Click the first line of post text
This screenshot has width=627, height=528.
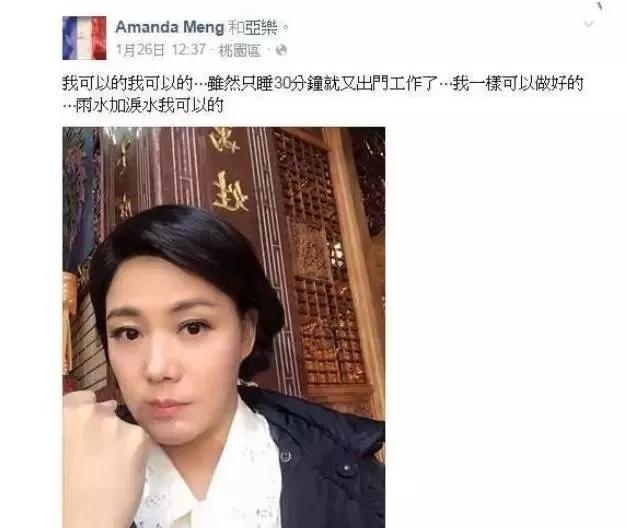point(323,83)
